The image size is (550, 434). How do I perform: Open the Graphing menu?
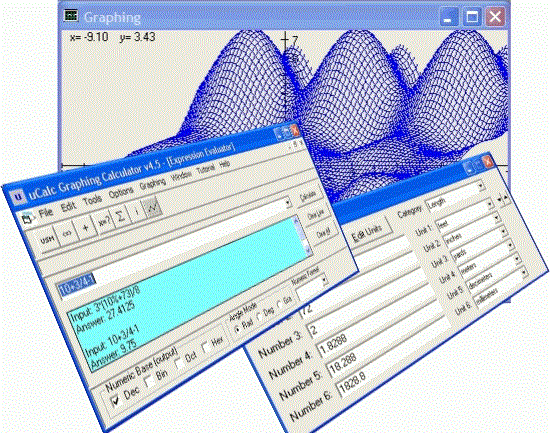pos(153,183)
